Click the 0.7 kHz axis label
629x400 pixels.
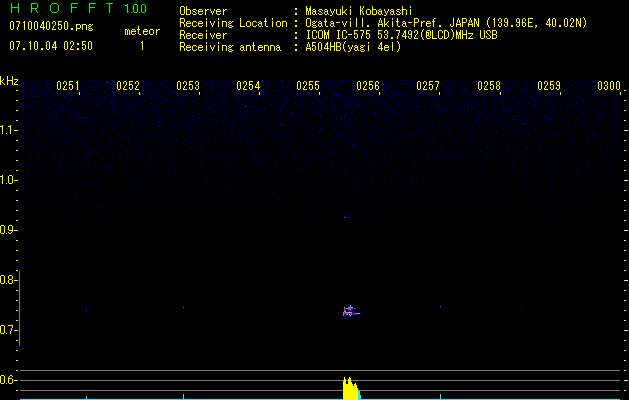[x=8, y=330]
